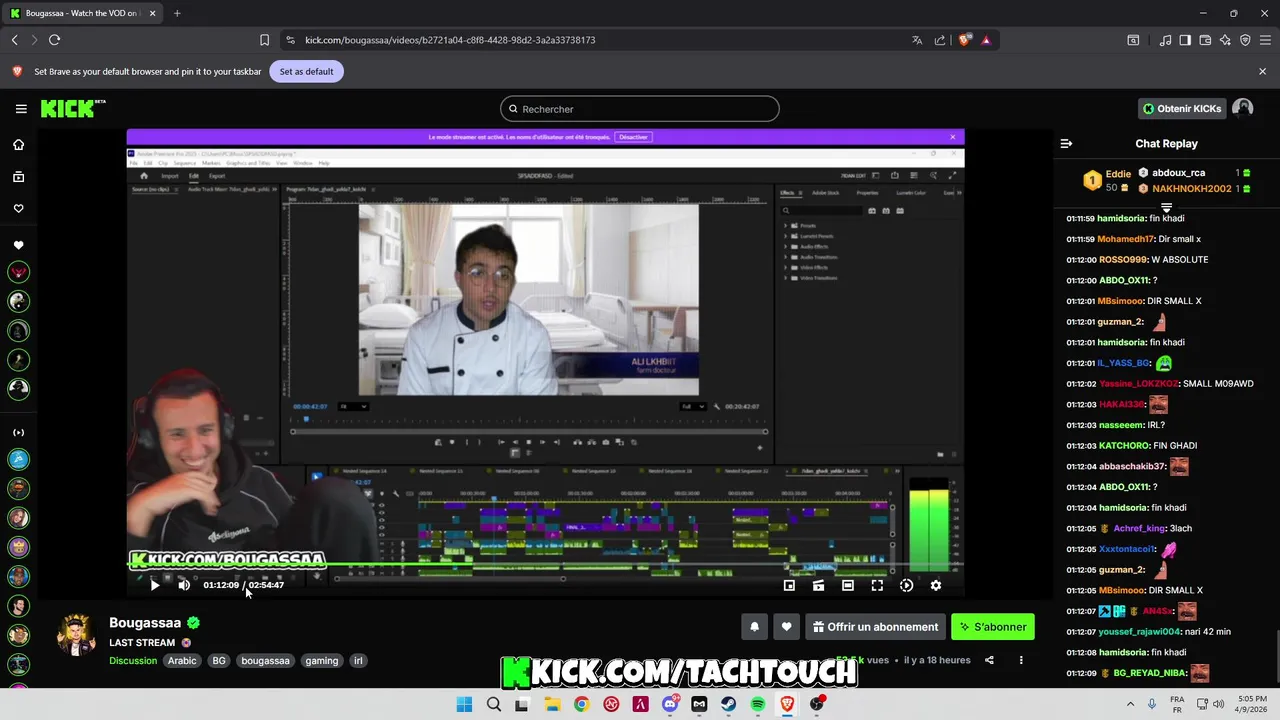The width and height of the screenshot is (1280, 720).
Task: Click username KATCHORO in chat
Action: 1125,446
